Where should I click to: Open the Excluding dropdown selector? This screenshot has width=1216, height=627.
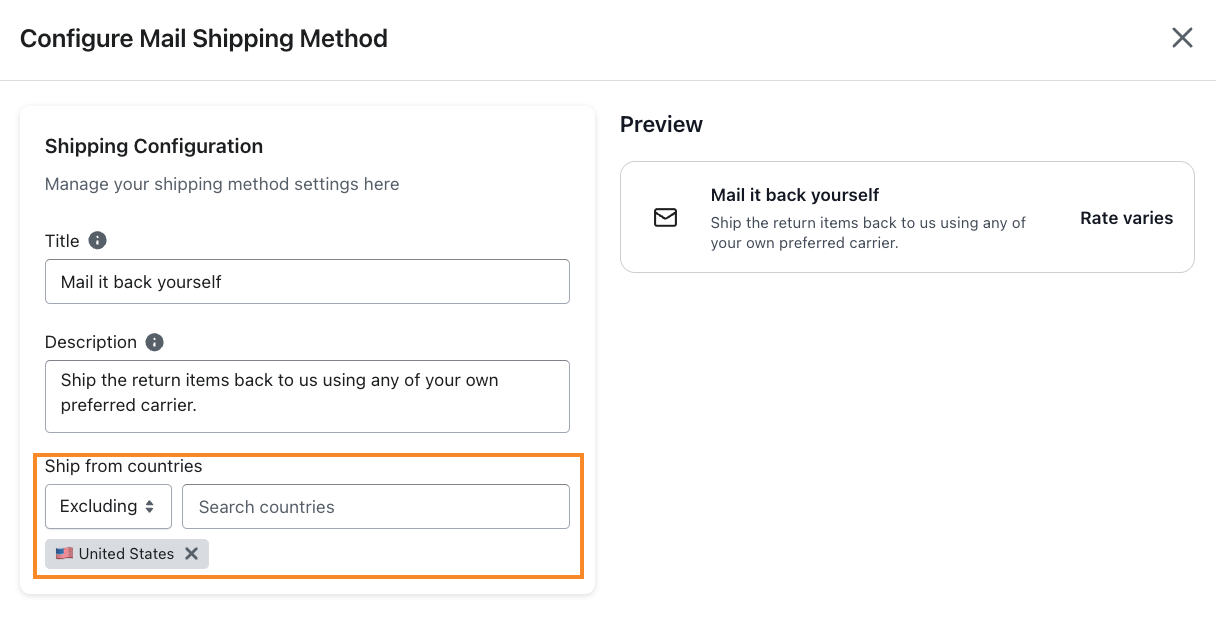tap(108, 507)
